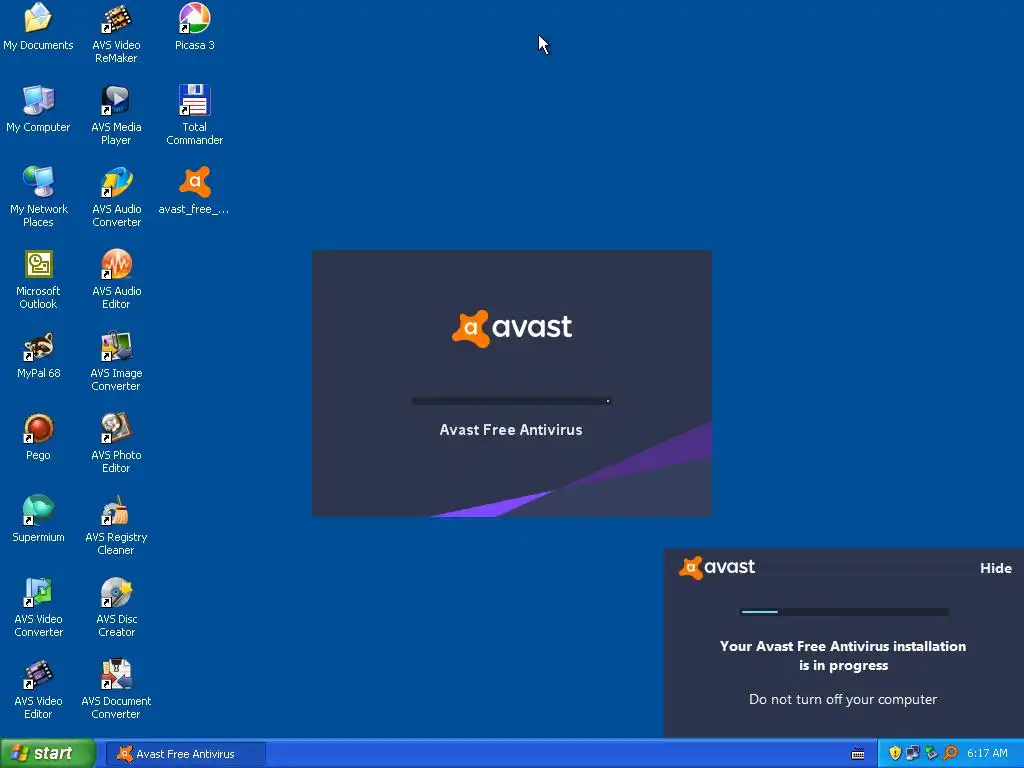This screenshot has width=1024, height=768.
Task: Hide the Avast installation progress popup
Action: [995, 568]
